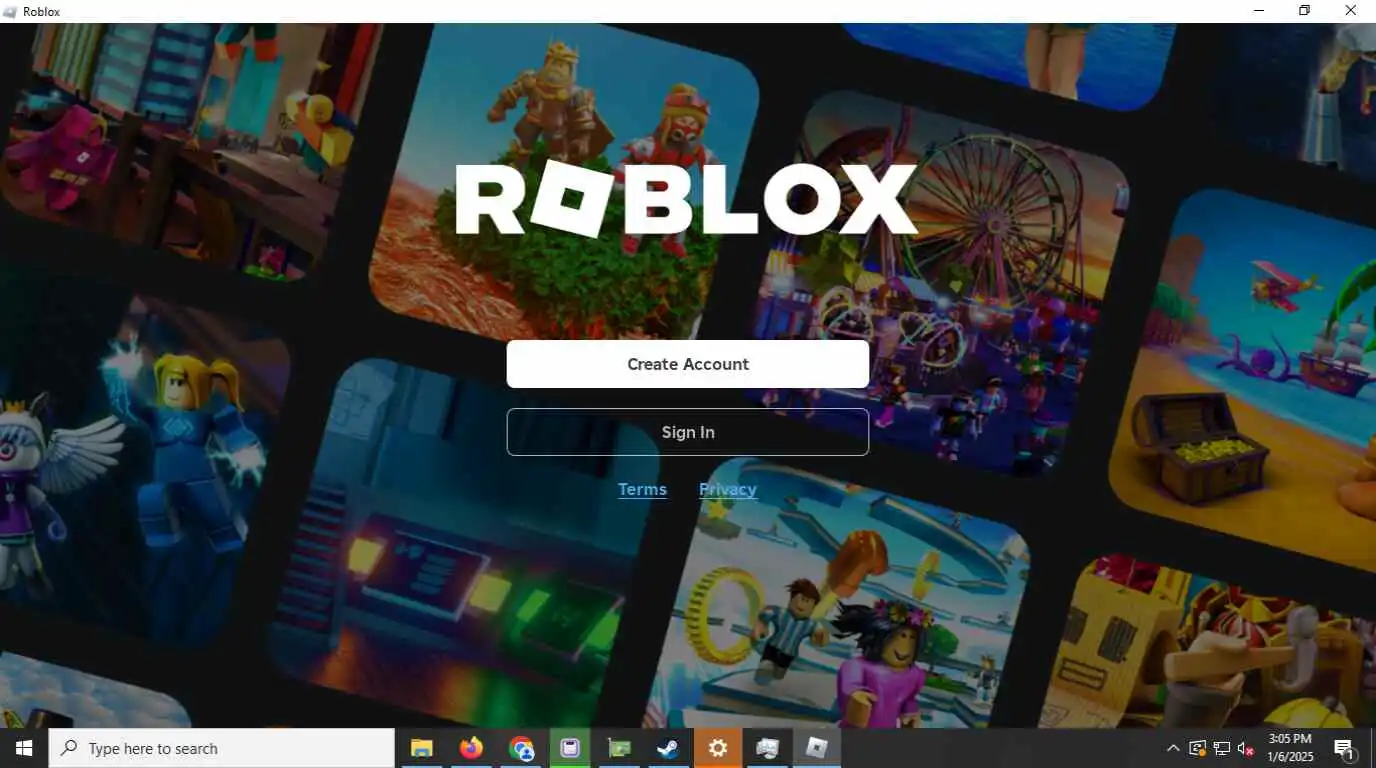Image resolution: width=1376 pixels, height=768 pixels.
Task: Open the orange gear app on taskbar
Action: click(718, 748)
